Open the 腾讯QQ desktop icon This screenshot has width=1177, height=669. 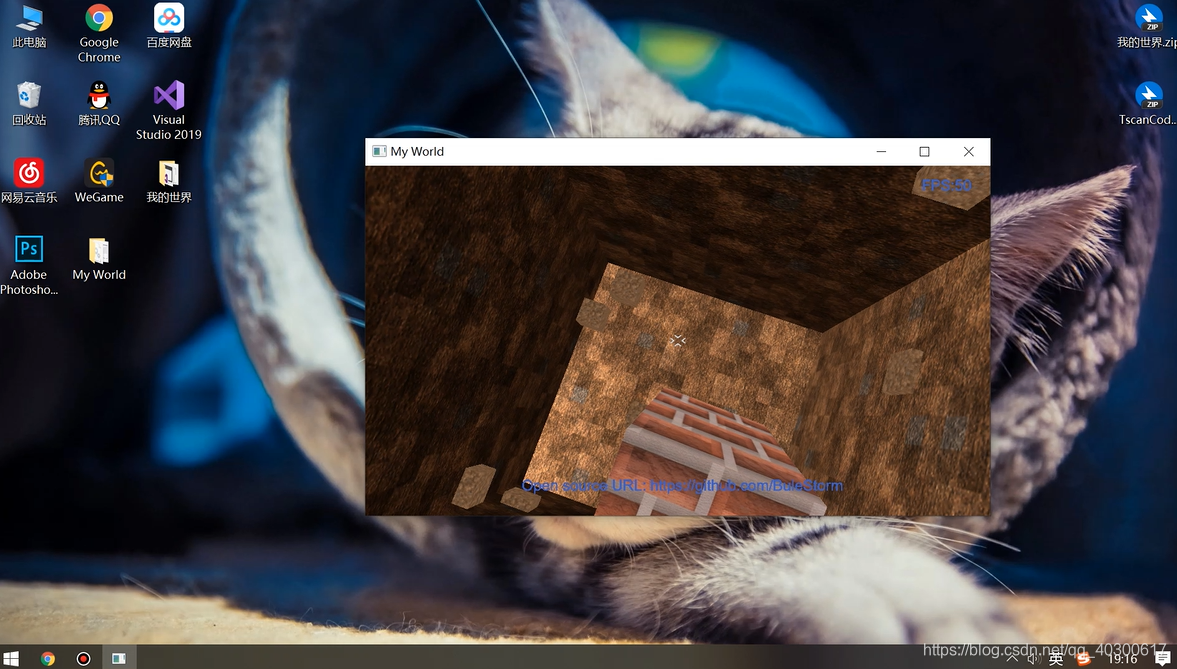coord(99,104)
